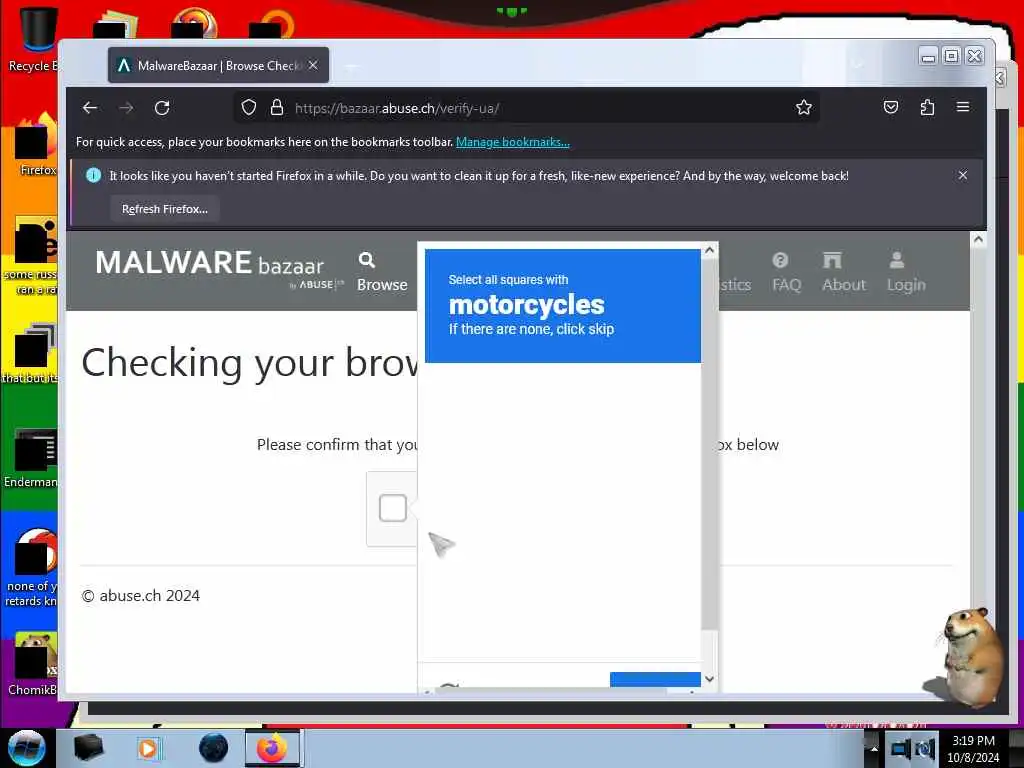Select the MalwareBazaar browser tab
Screen dimensions: 1024x768
(x=218, y=65)
